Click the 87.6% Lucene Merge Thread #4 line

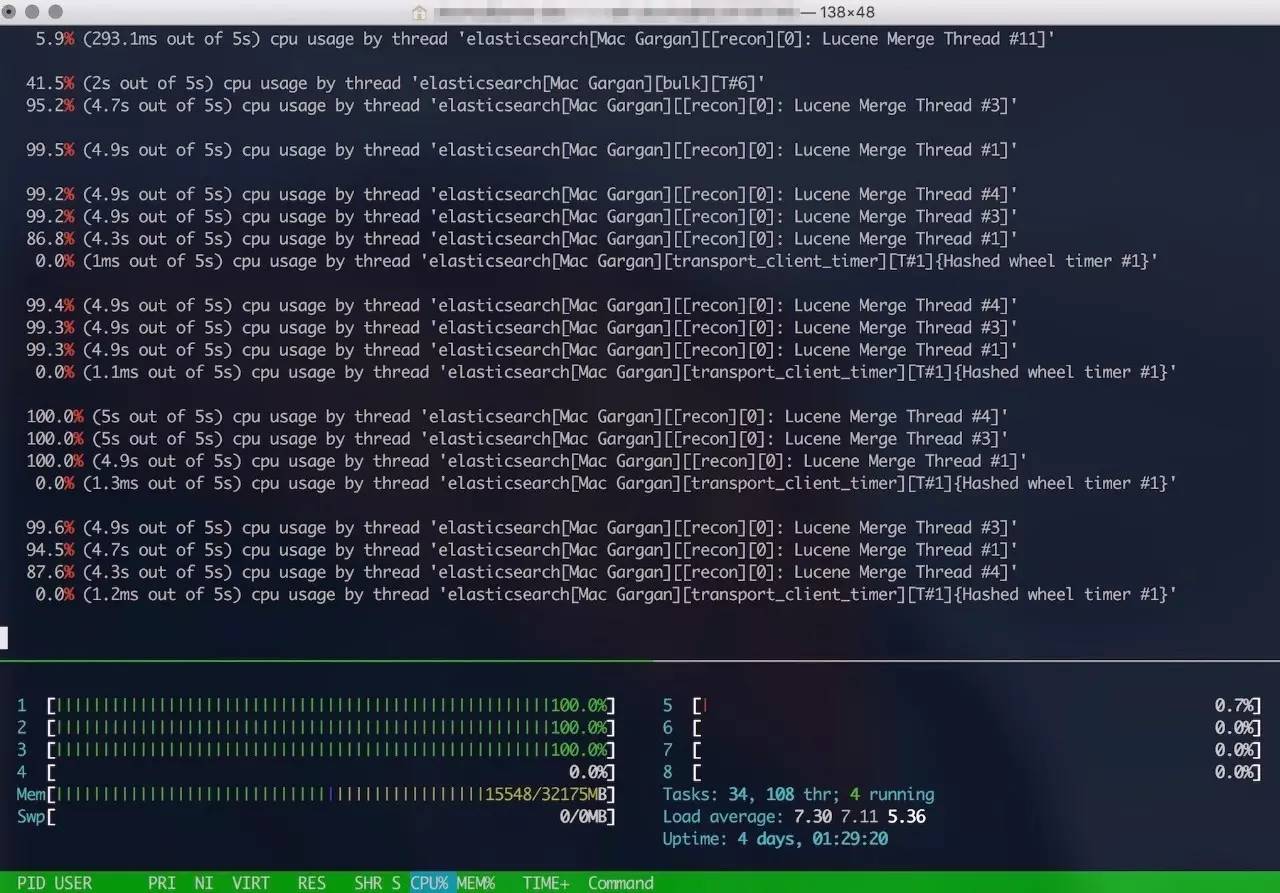click(522, 572)
